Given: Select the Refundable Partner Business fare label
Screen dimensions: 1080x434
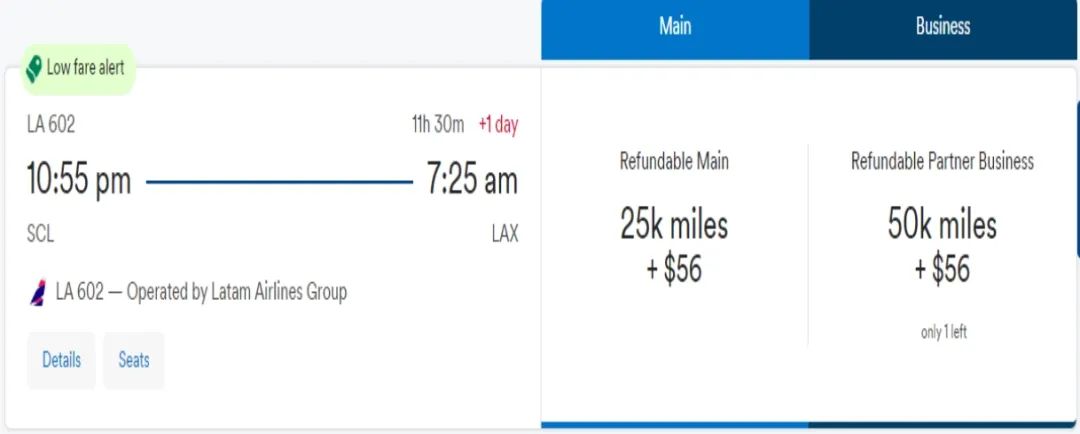Looking at the screenshot, I should (x=942, y=161).
